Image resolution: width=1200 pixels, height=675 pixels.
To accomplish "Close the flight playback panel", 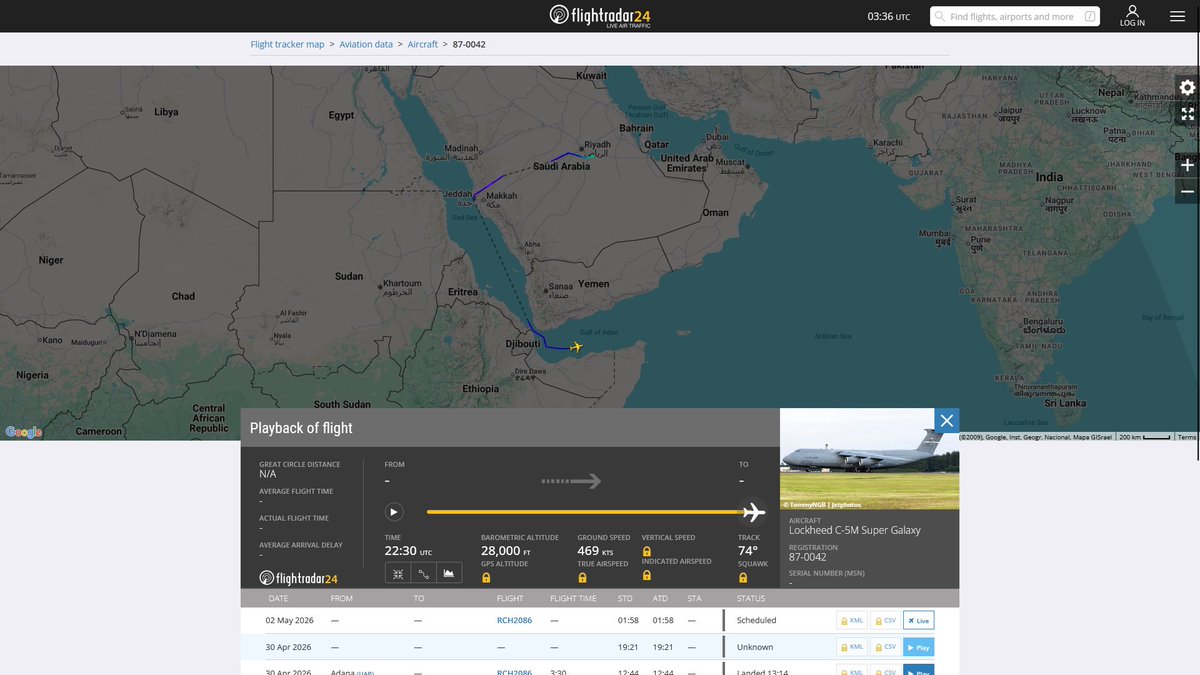I will [x=947, y=420].
